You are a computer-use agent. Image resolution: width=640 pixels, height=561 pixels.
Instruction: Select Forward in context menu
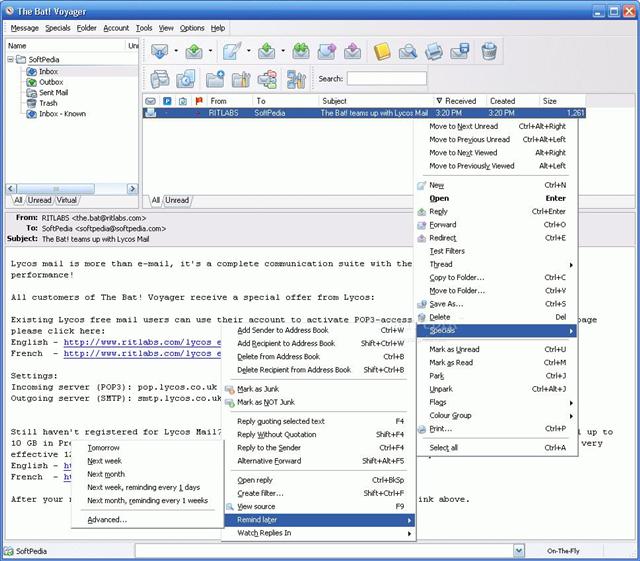click(443, 225)
